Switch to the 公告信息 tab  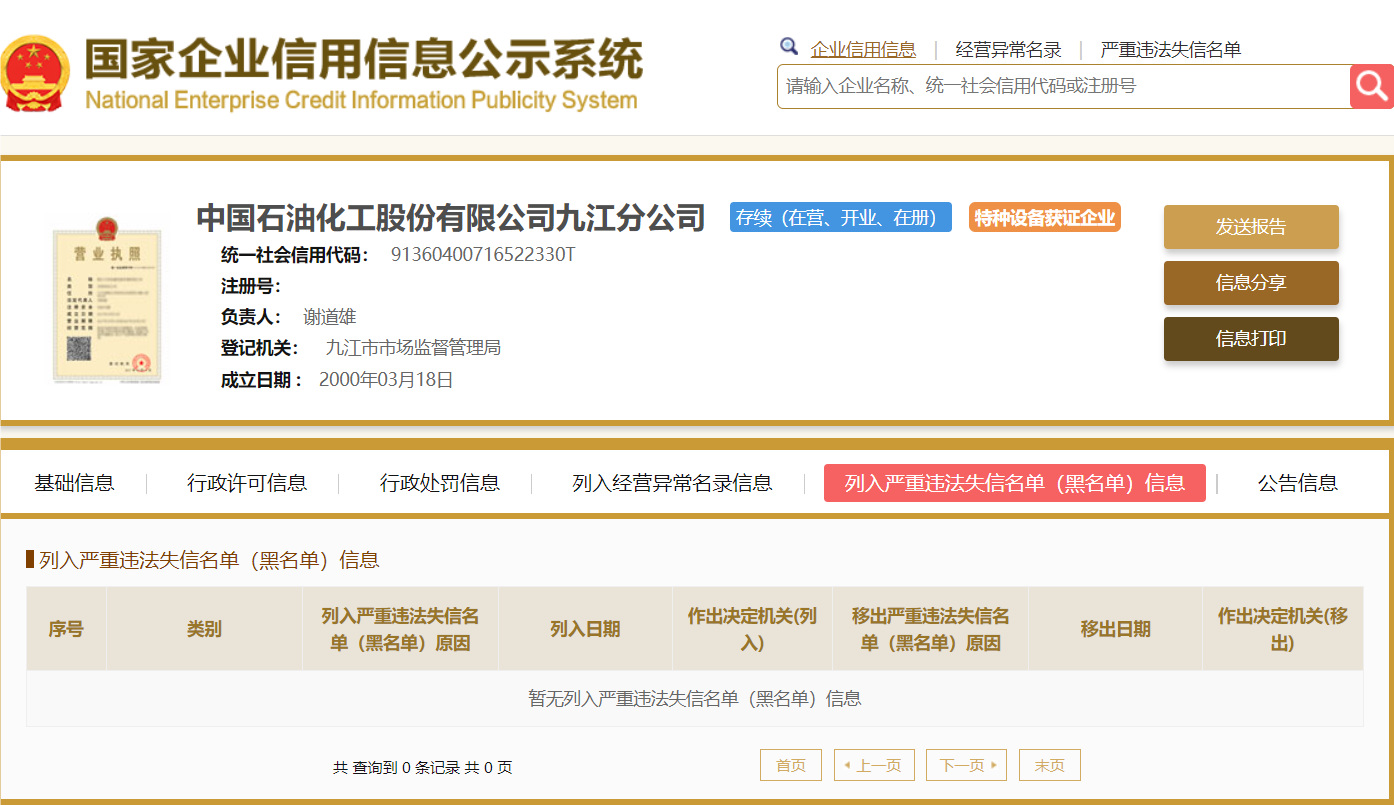point(1298,483)
